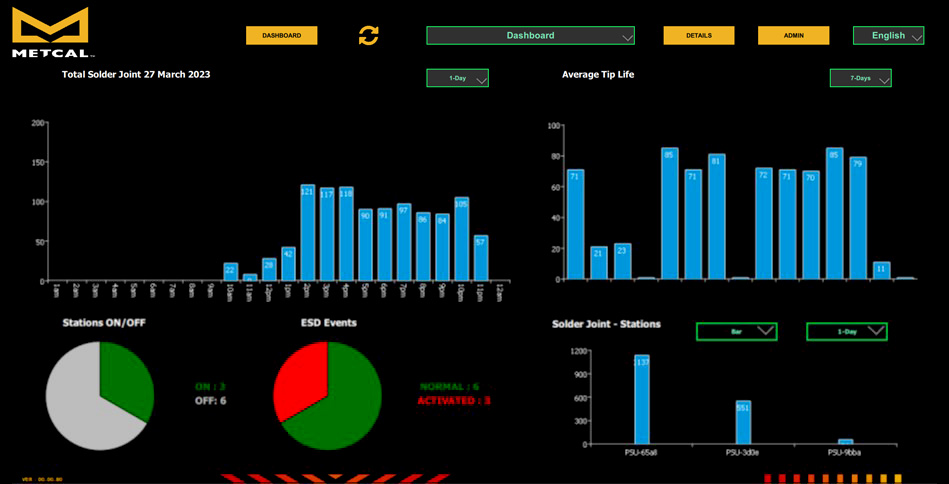Open the DETAILS page
The width and height of the screenshot is (949, 484).
(x=698, y=36)
